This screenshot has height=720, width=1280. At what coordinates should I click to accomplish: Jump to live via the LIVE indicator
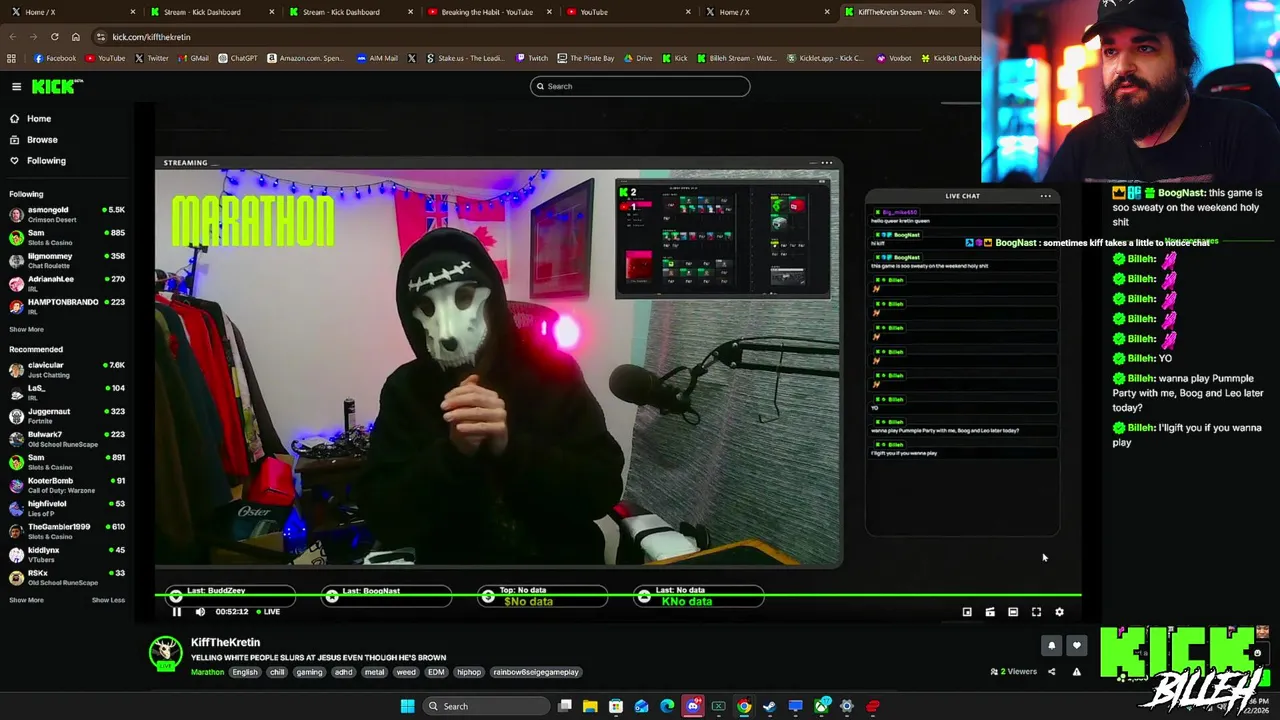[x=268, y=612]
